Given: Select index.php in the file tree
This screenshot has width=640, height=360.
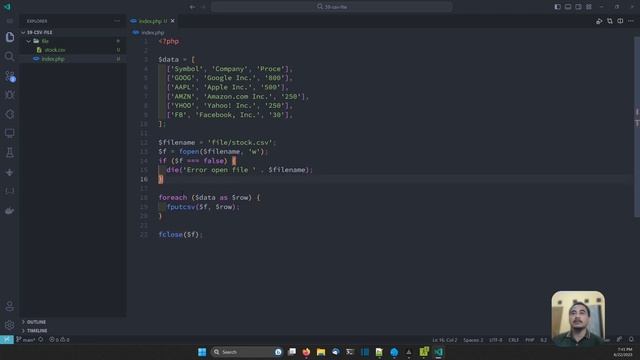Looking at the screenshot, I should click(x=73, y=59).
